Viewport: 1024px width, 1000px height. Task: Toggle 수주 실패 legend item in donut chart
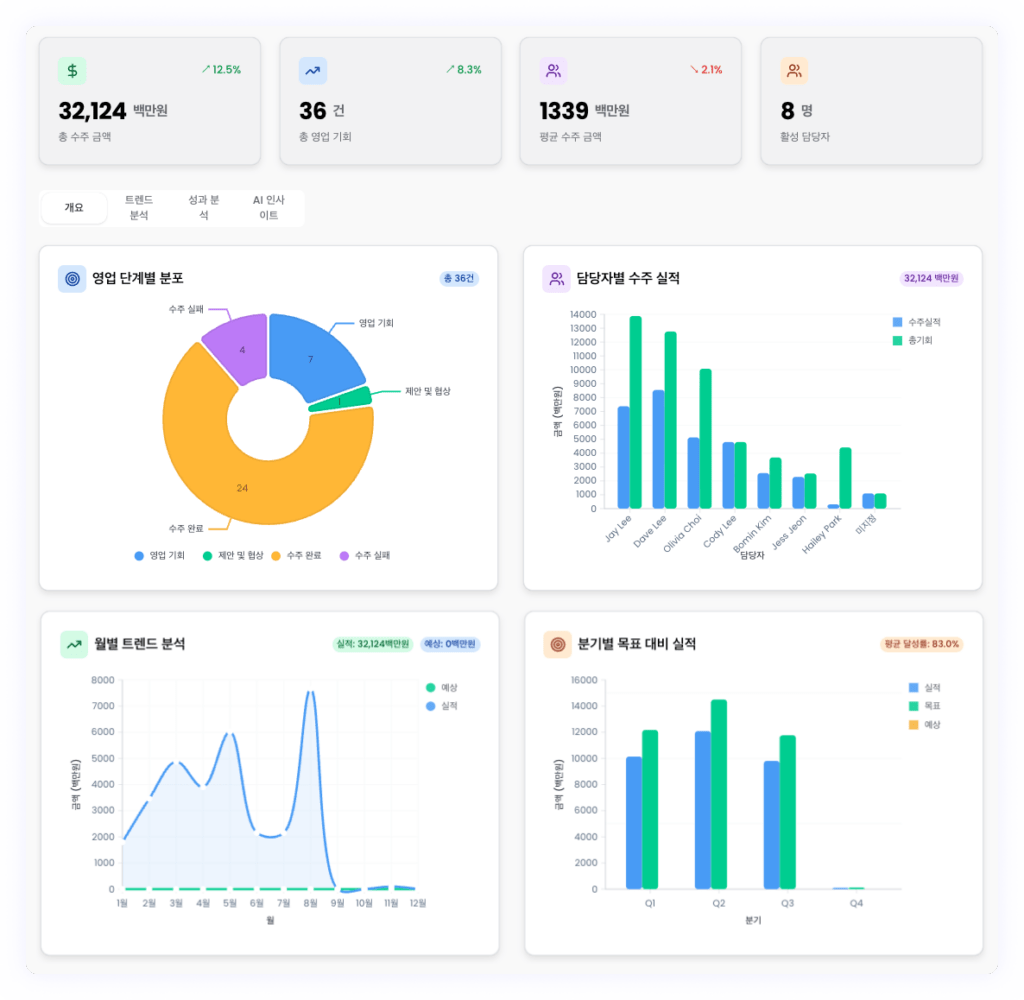[x=365, y=555]
